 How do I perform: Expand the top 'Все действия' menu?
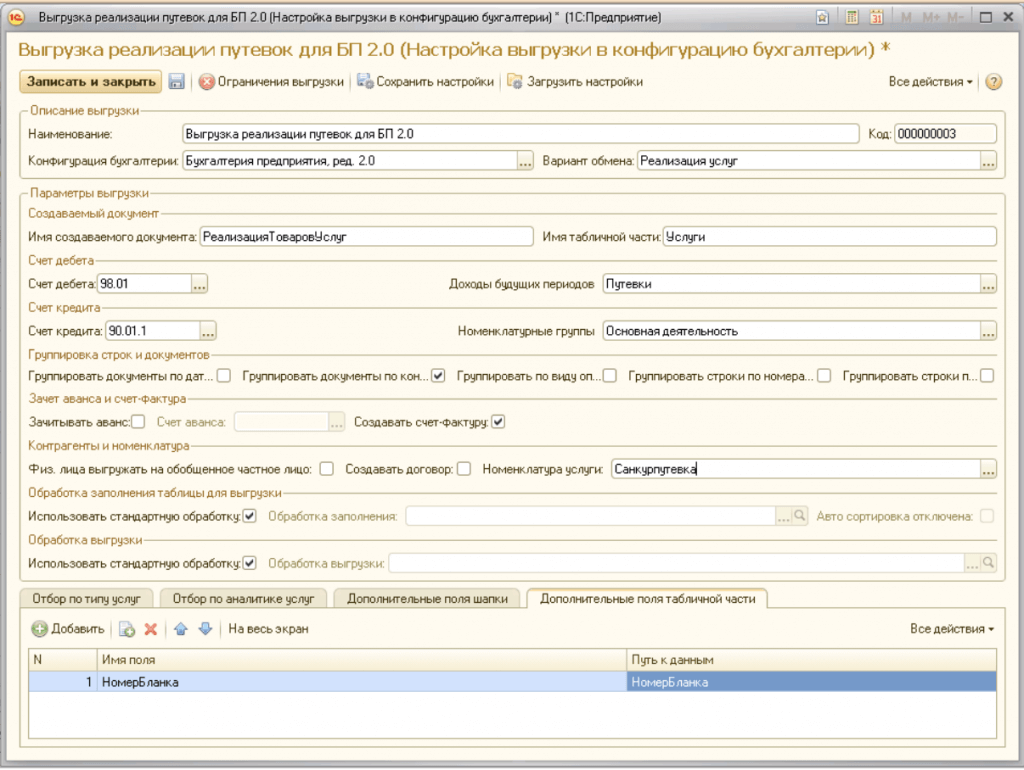click(x=930, y=82)
